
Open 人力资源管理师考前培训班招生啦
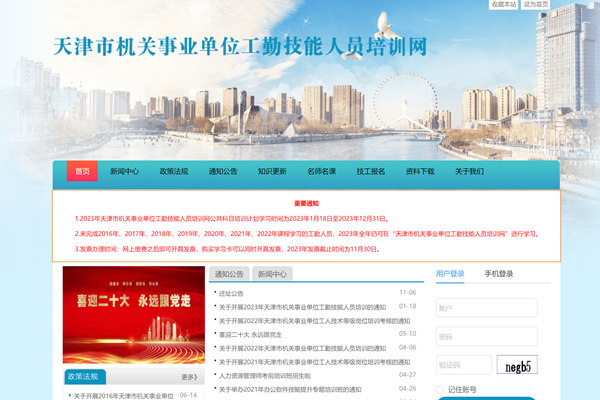point(265,376)
